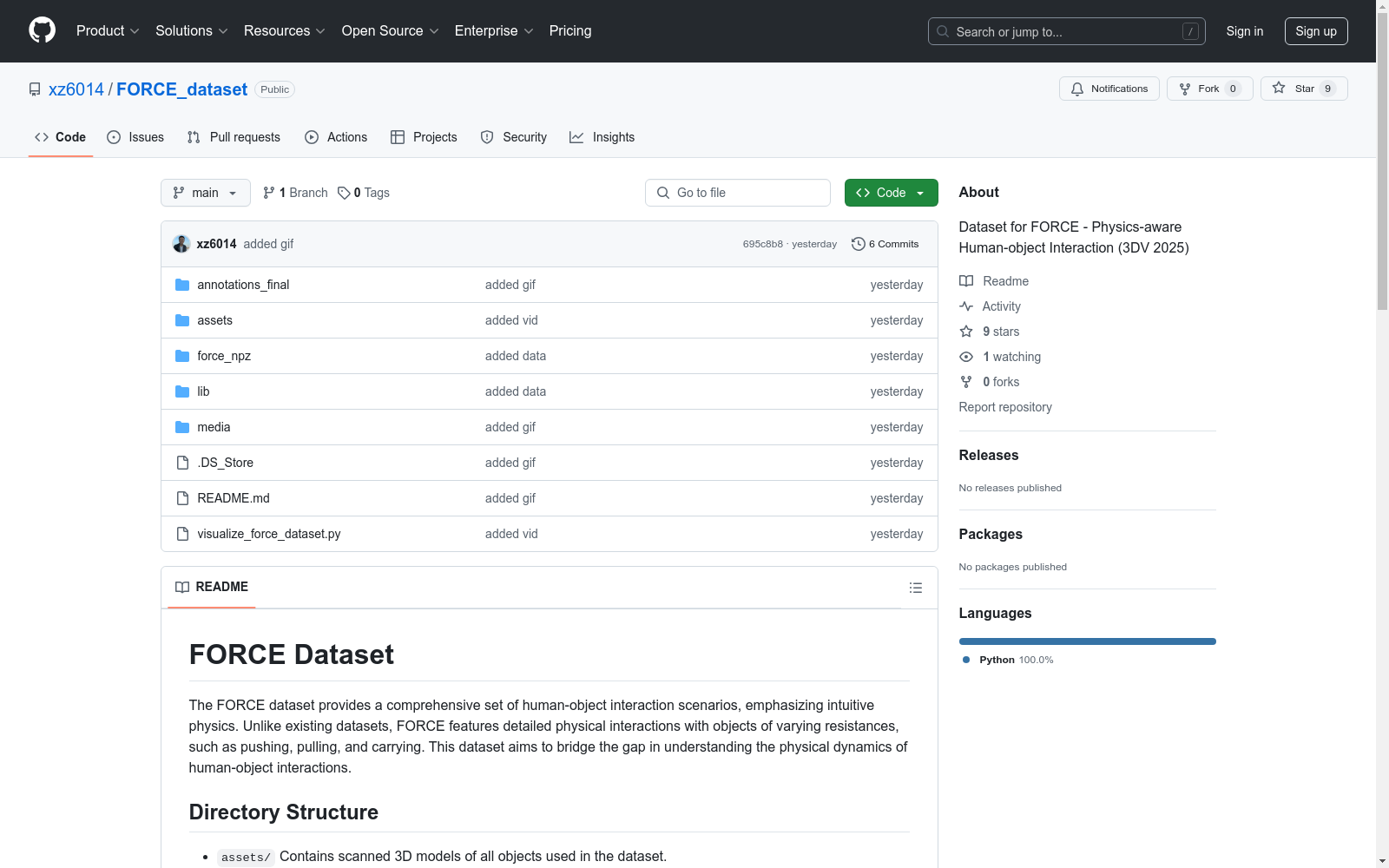Screen dimensions: 1389x868
Task: Click the star icon in Star button
Action: [1279, 88]
